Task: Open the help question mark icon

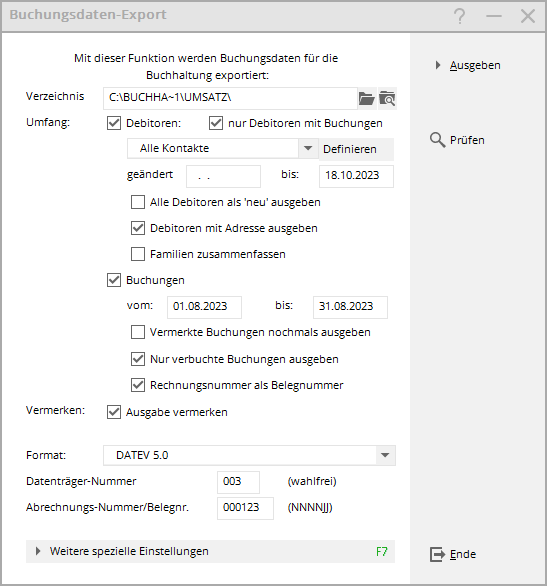Action: [460, 16]
